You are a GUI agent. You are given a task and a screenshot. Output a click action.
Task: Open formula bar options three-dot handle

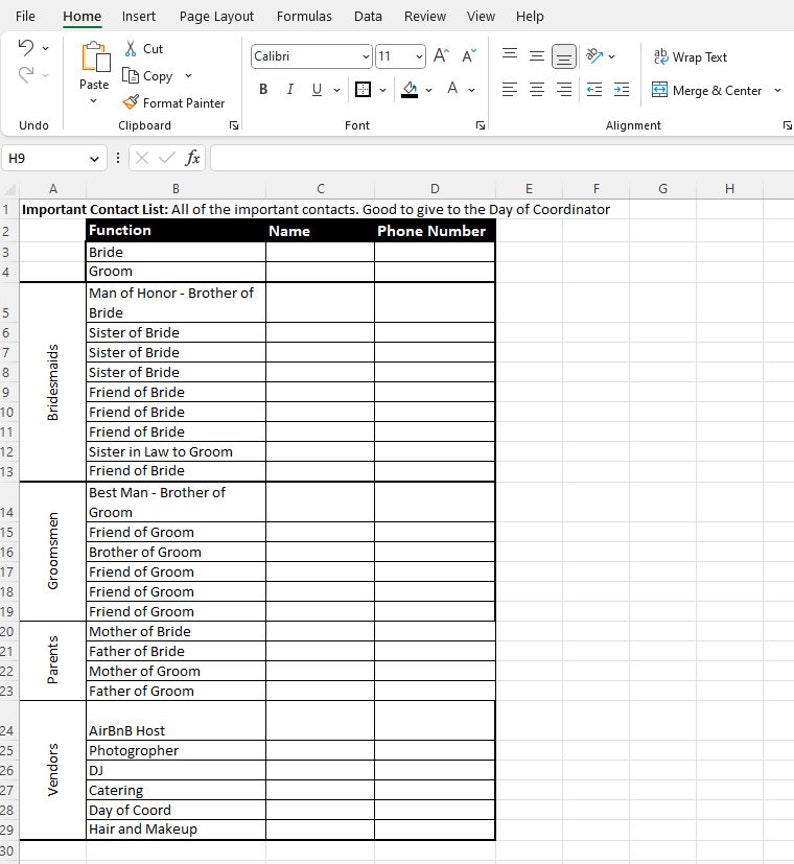pos(117,158)
